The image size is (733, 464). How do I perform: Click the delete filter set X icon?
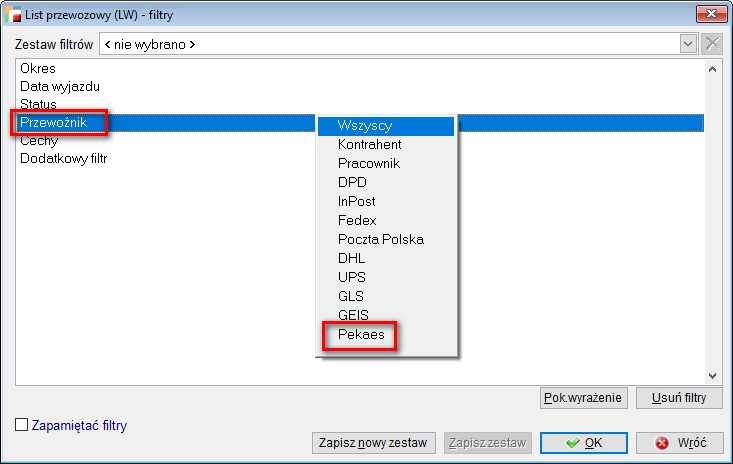pos(712,44)
